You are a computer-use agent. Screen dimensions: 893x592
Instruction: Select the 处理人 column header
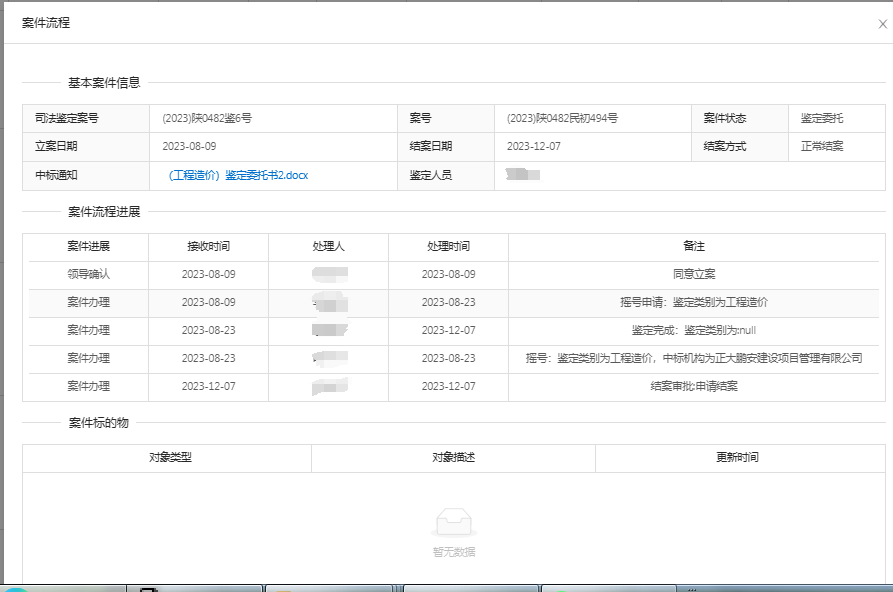328,246
